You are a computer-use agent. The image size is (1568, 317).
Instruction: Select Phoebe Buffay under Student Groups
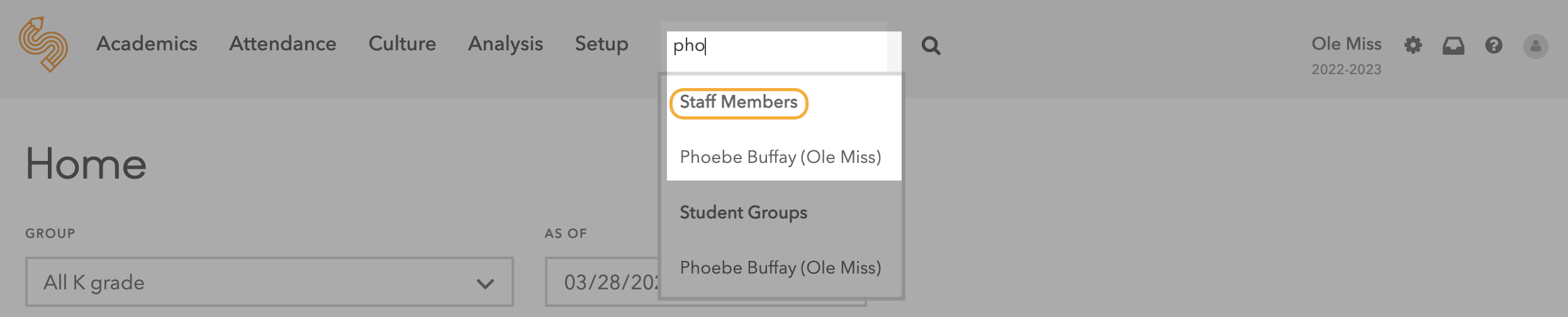coord(780,268)
